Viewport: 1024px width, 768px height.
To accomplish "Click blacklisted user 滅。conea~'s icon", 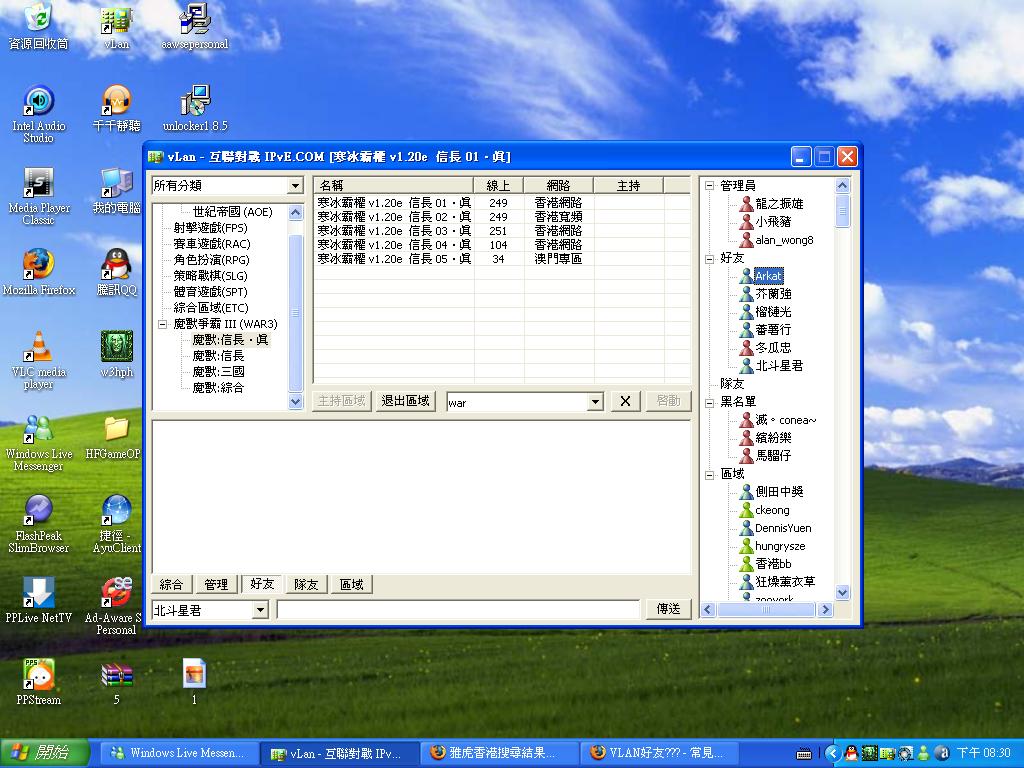I will click(x=746, y=420).
